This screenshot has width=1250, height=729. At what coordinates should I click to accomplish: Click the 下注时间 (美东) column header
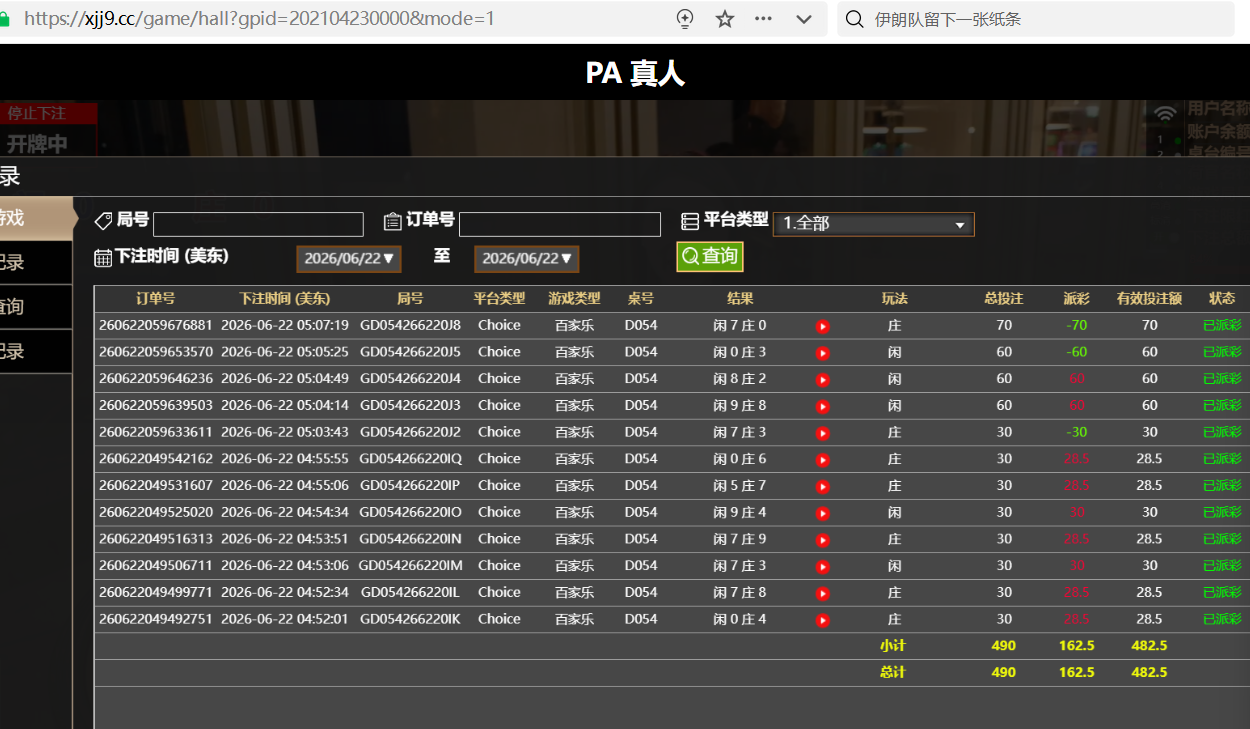(285, 299)
